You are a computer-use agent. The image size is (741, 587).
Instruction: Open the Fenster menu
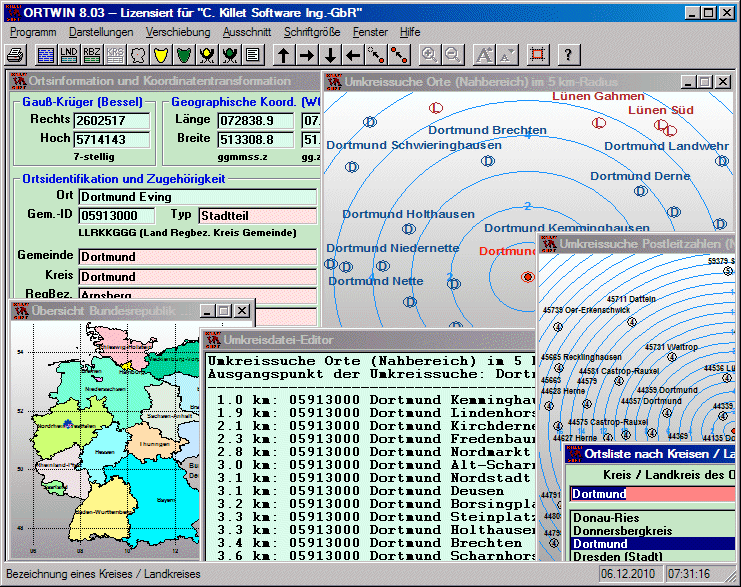pyautogui.click(x=370, y=32)
